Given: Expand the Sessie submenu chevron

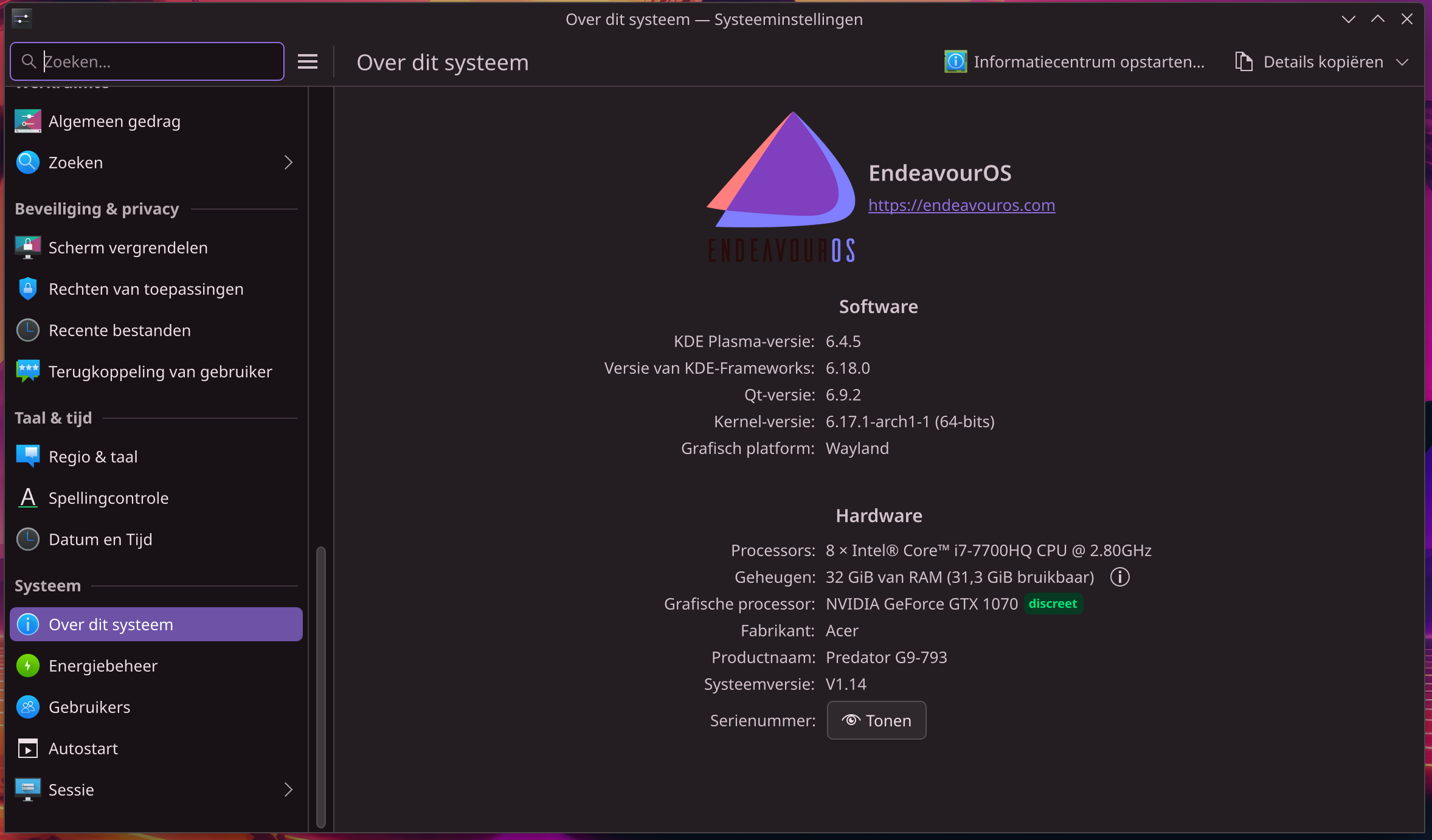Looking at the screenshot, I should point(288,790).
